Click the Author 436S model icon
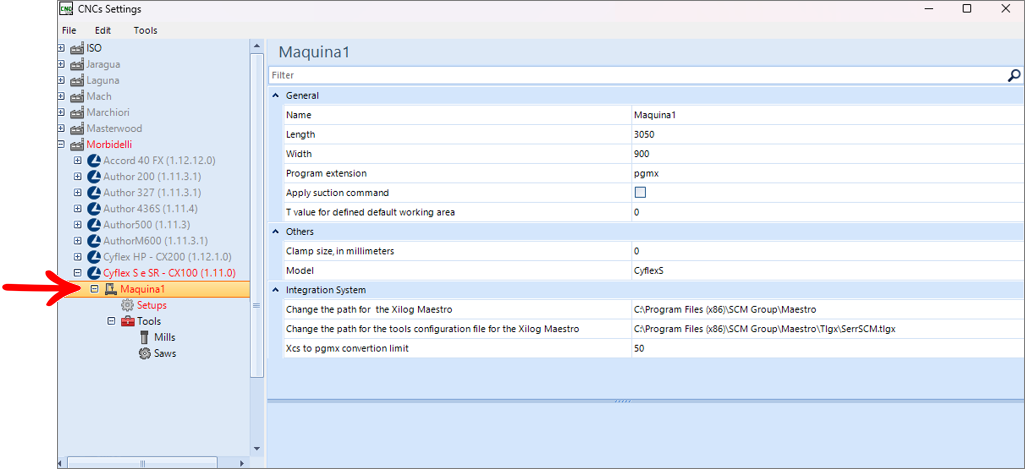Image resolution: width=1028 pixels, height=473 pixels. pos(94,209)
